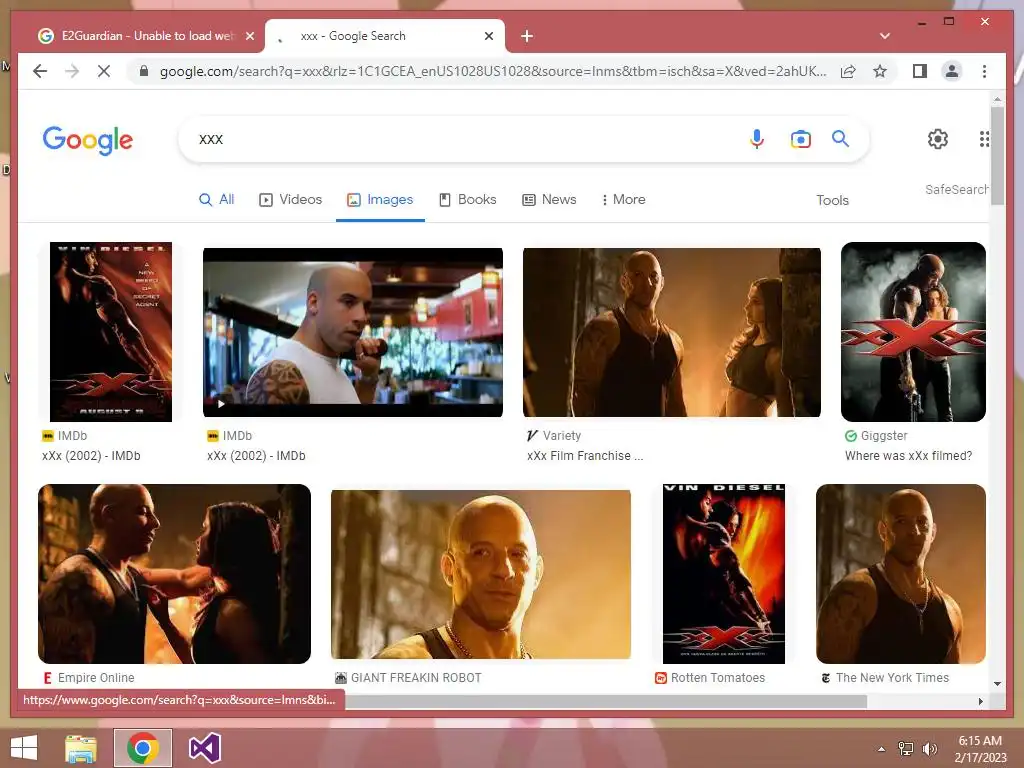
Task: Open the xXx (2002) IMDb poster thumbnail
Action: 111,332
